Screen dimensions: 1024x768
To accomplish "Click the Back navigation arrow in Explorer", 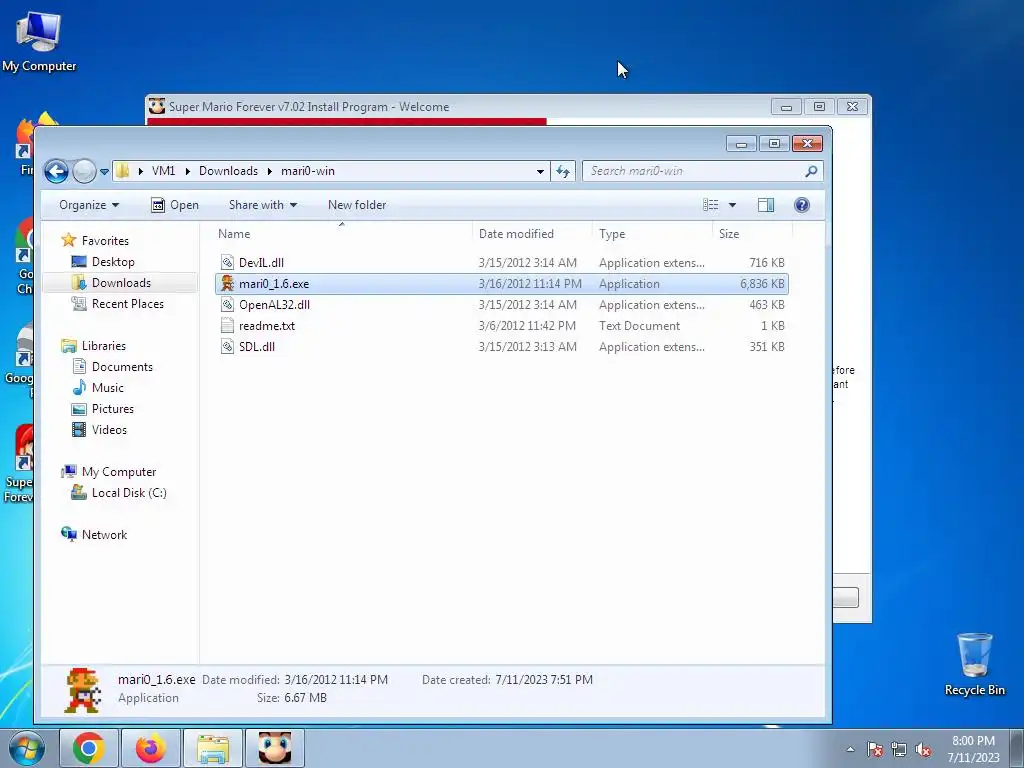I will 56,171.
